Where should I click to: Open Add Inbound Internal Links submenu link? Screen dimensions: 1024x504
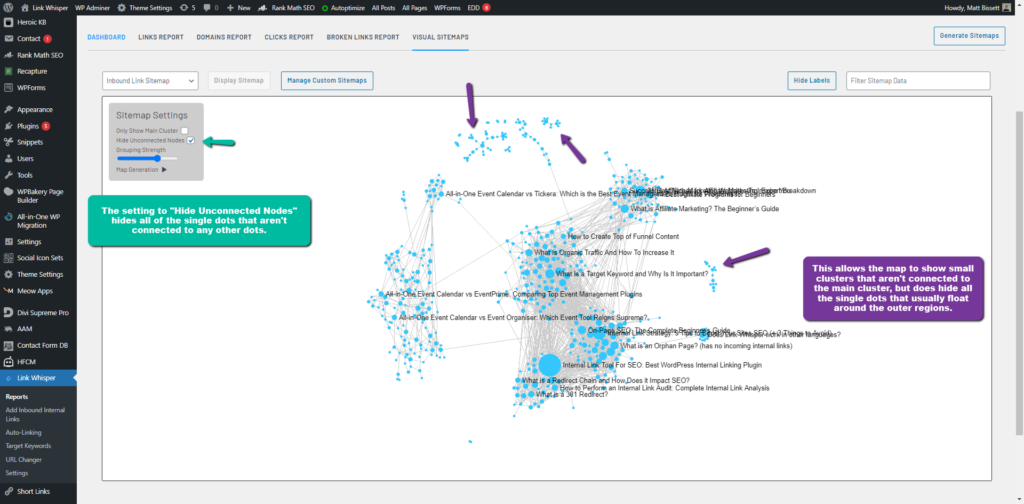pyautogui.click(x=35, y=415)
